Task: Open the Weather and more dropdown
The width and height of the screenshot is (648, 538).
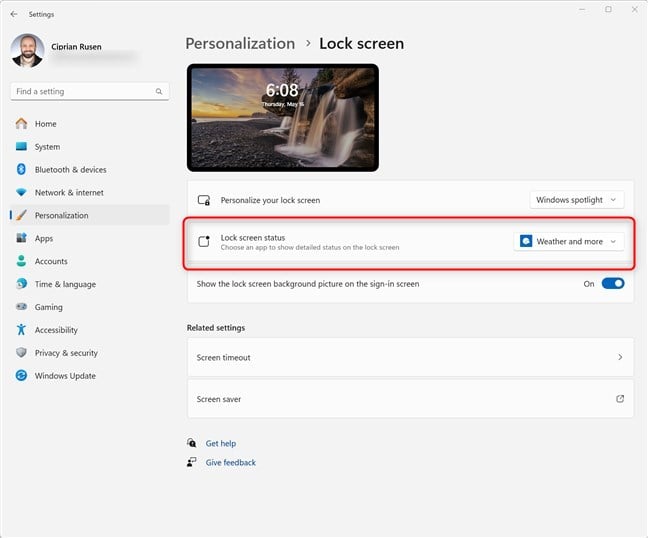Action: 569,241
